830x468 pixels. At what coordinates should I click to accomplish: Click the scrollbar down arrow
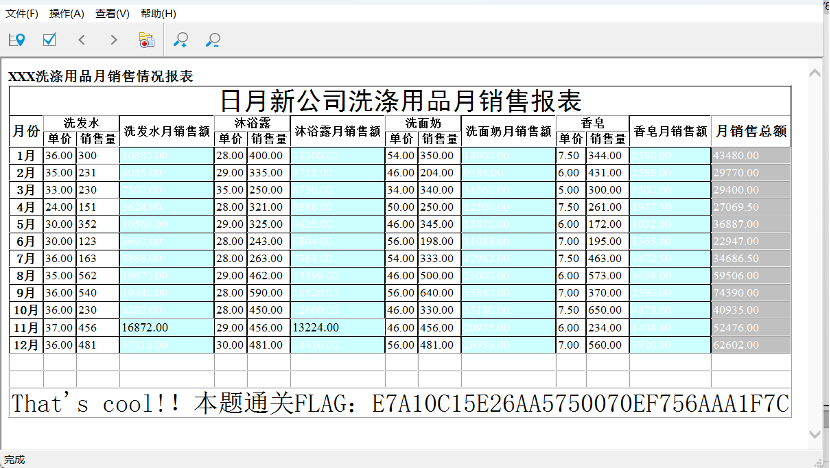[815, 434]
